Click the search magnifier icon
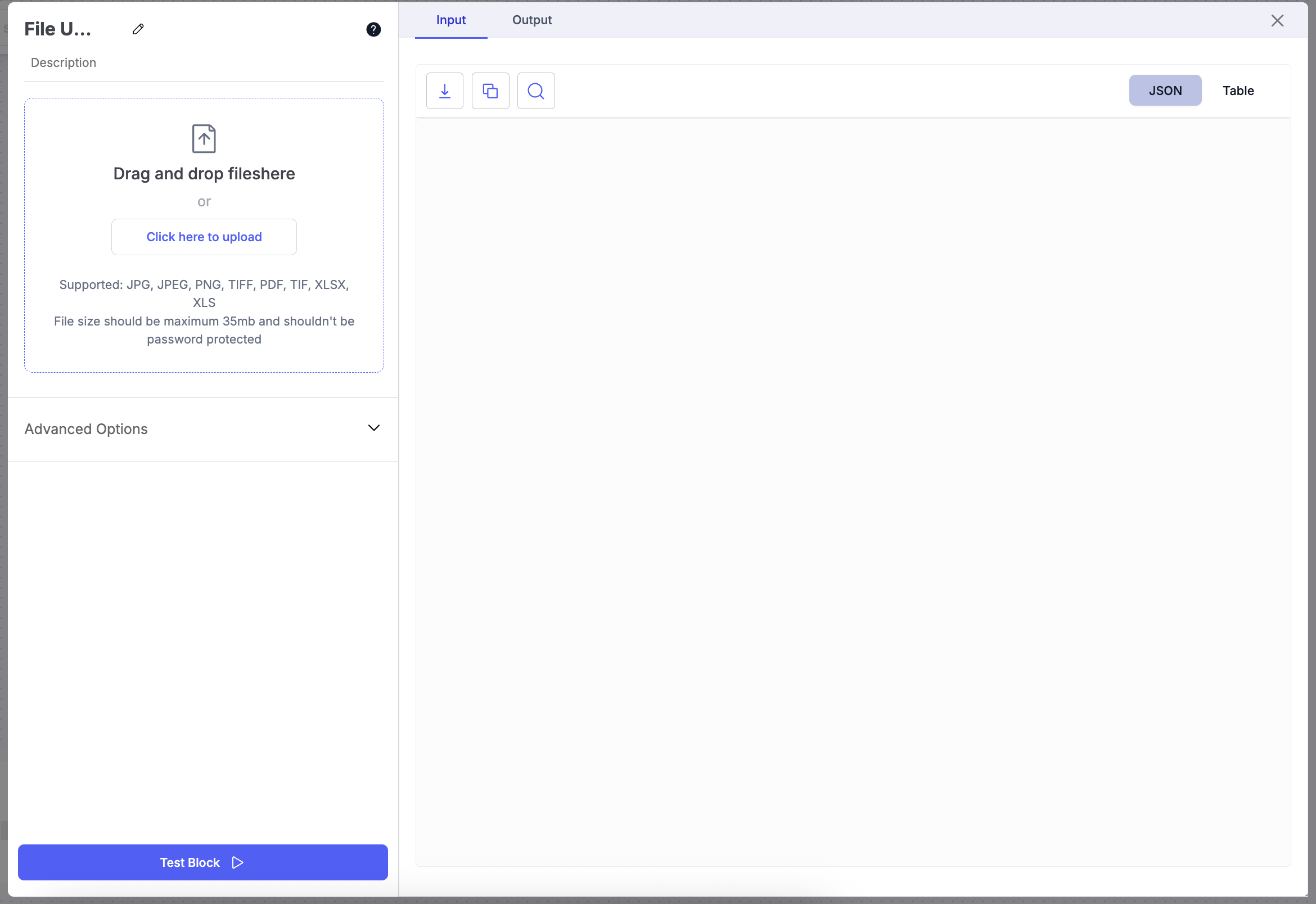This screenshot has height=904, width=1316. pos(536,91)
